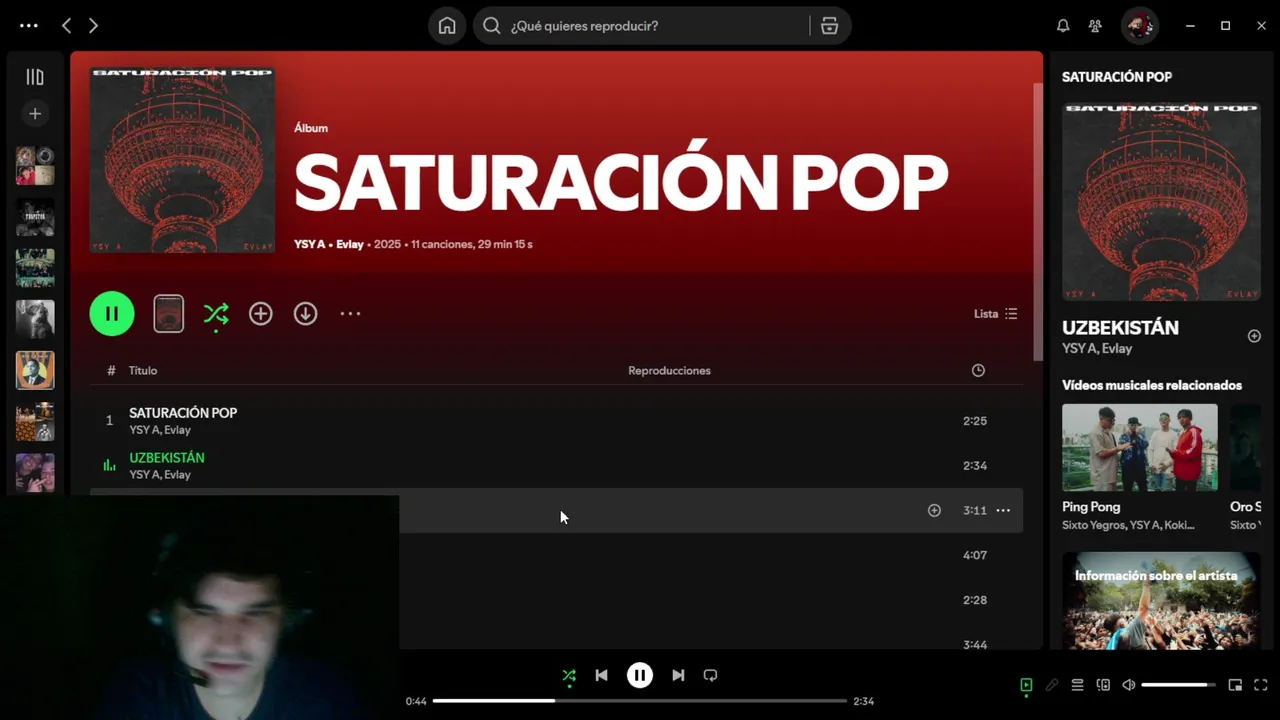The image size is (1280, 720).
Task: Click the large album cover art
Action: click(182, 160)
